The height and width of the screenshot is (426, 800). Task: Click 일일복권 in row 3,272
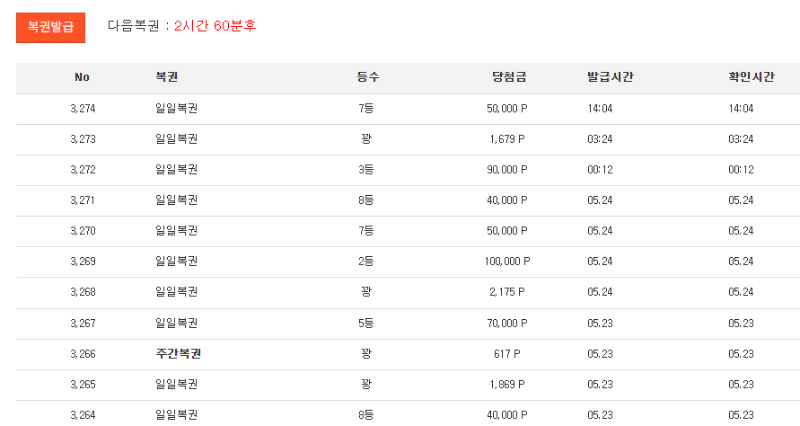click(x=176, y=169)
